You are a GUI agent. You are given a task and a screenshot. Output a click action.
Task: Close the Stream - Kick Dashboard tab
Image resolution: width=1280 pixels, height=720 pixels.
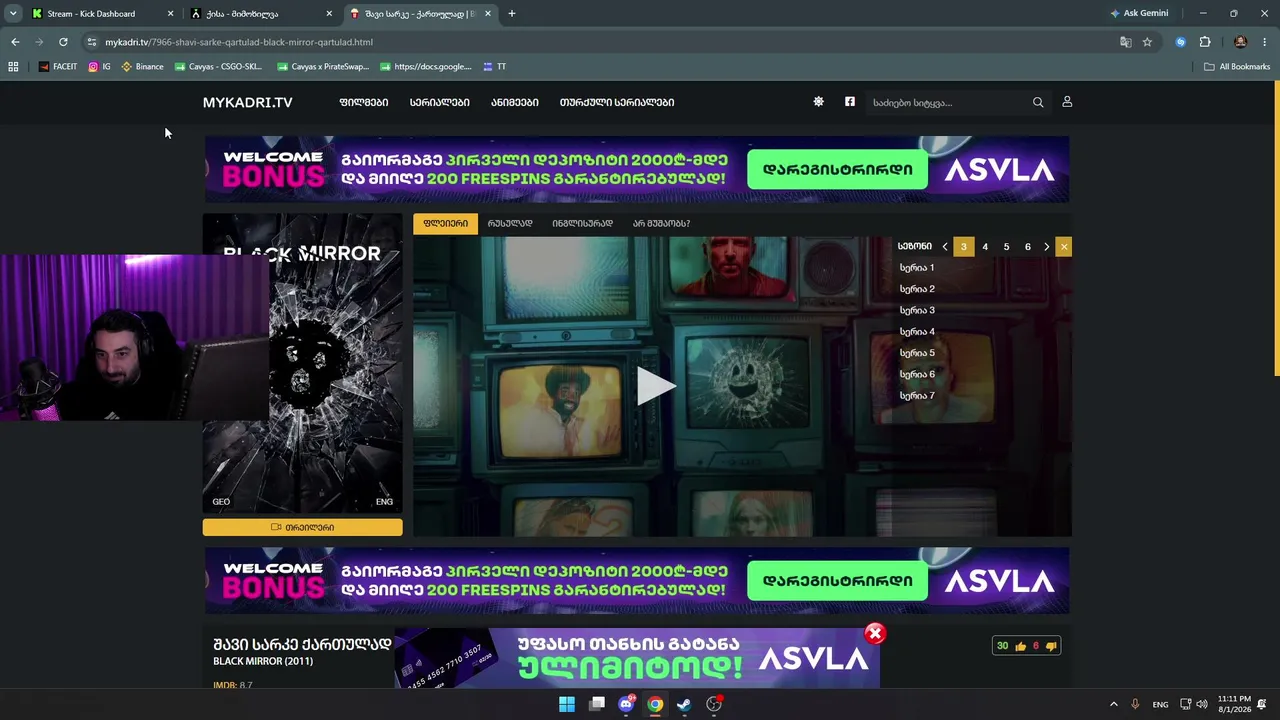coord(170,14)
